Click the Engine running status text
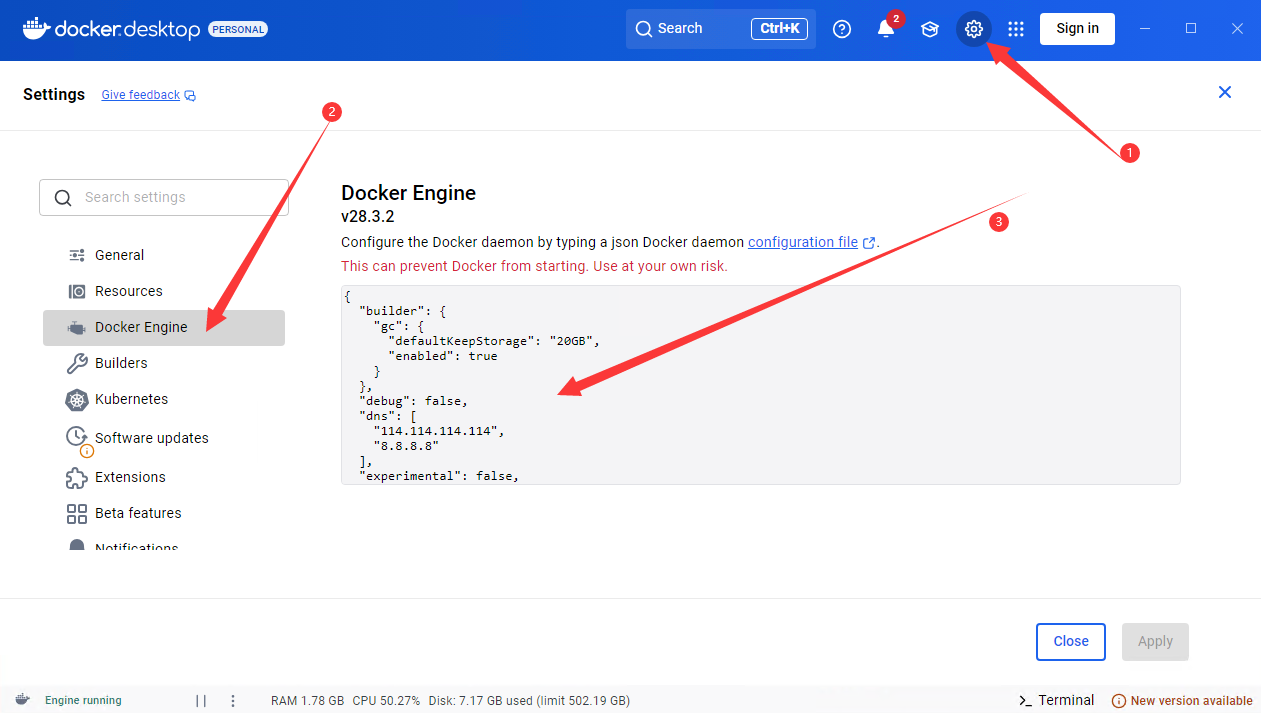This screenshot has height=713, width=1261. click(x=83, y=701)
